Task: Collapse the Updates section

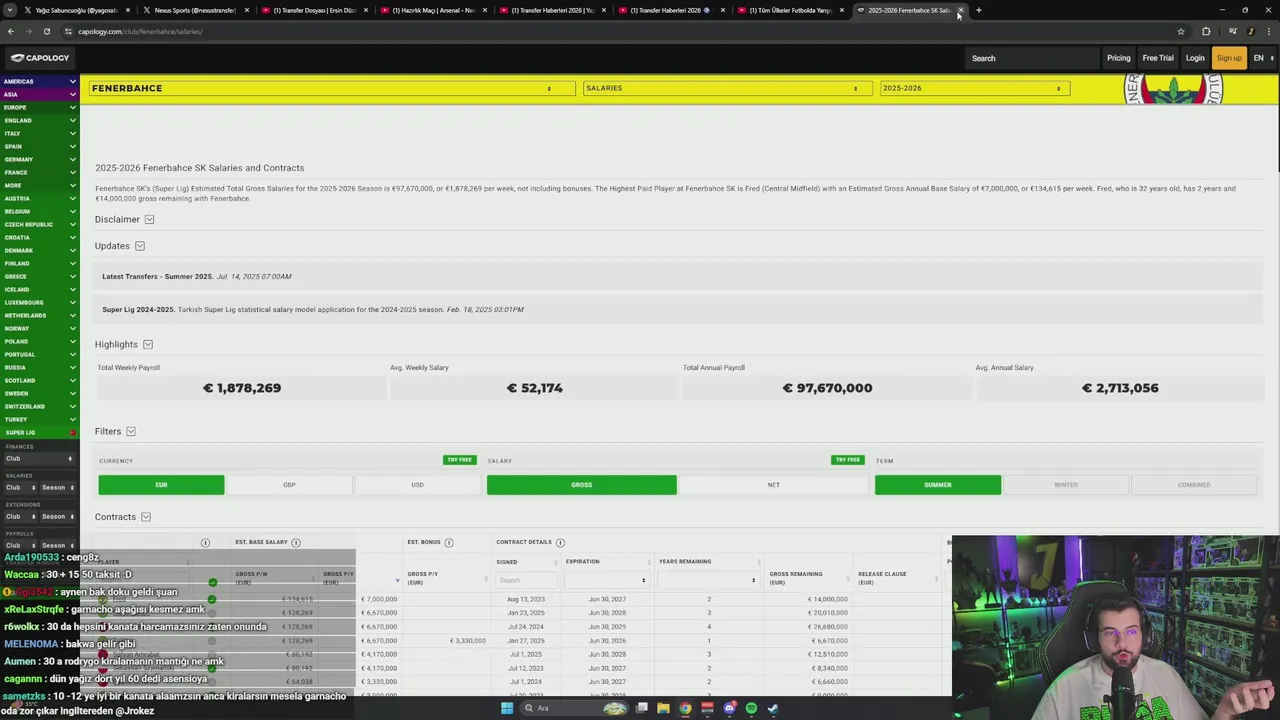Action: tap(139, 246)
